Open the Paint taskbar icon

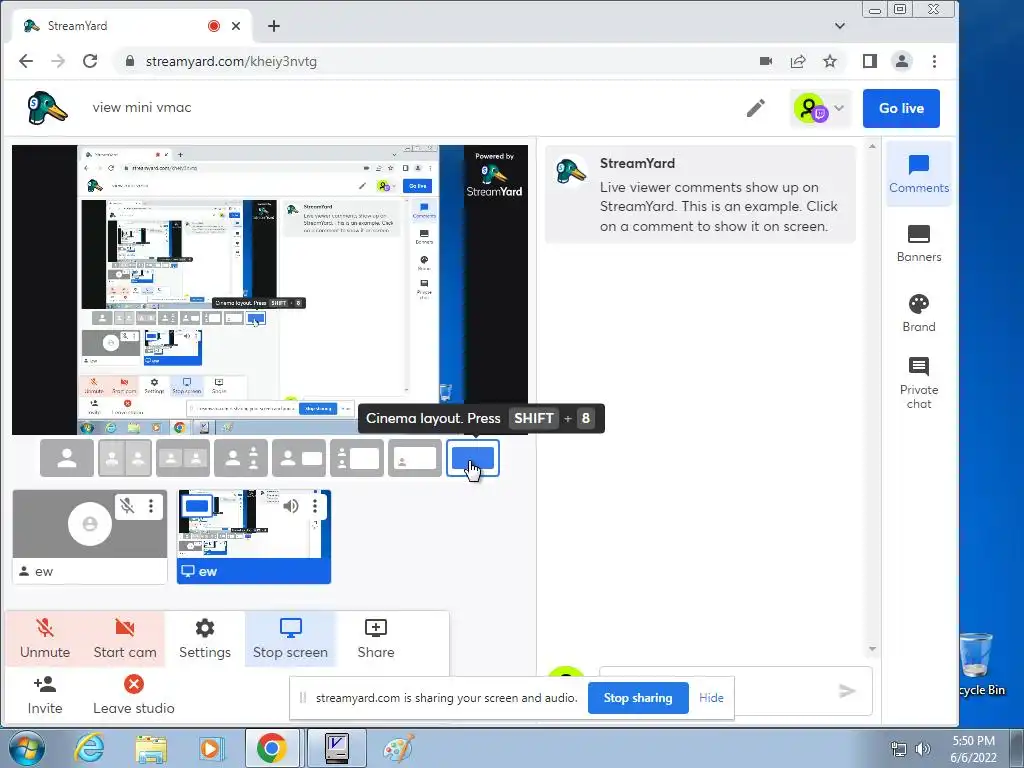point(398,748)
